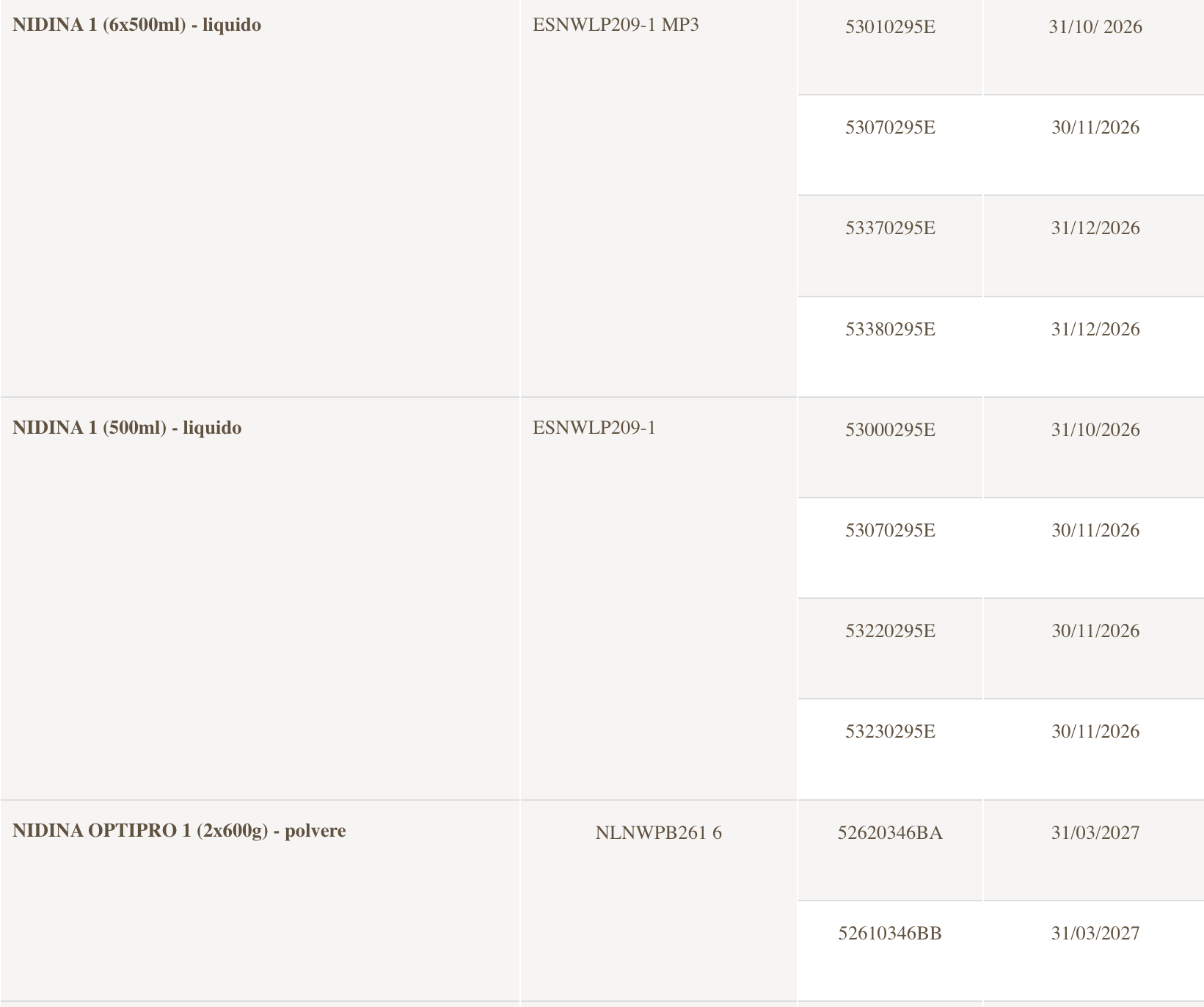The width and height of the screenshot is (1204, 1007).
Task: Click batch number 52620346BA
Action: click(890, 833)
